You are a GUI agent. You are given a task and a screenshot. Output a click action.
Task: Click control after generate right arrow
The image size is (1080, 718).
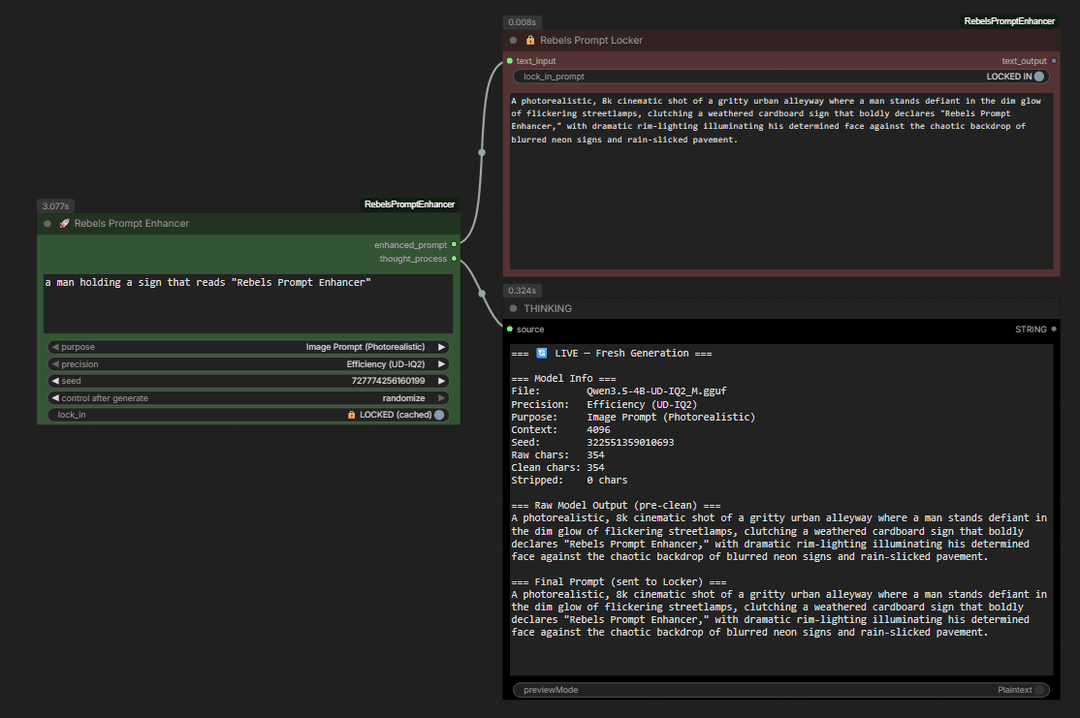pos(442,398)
